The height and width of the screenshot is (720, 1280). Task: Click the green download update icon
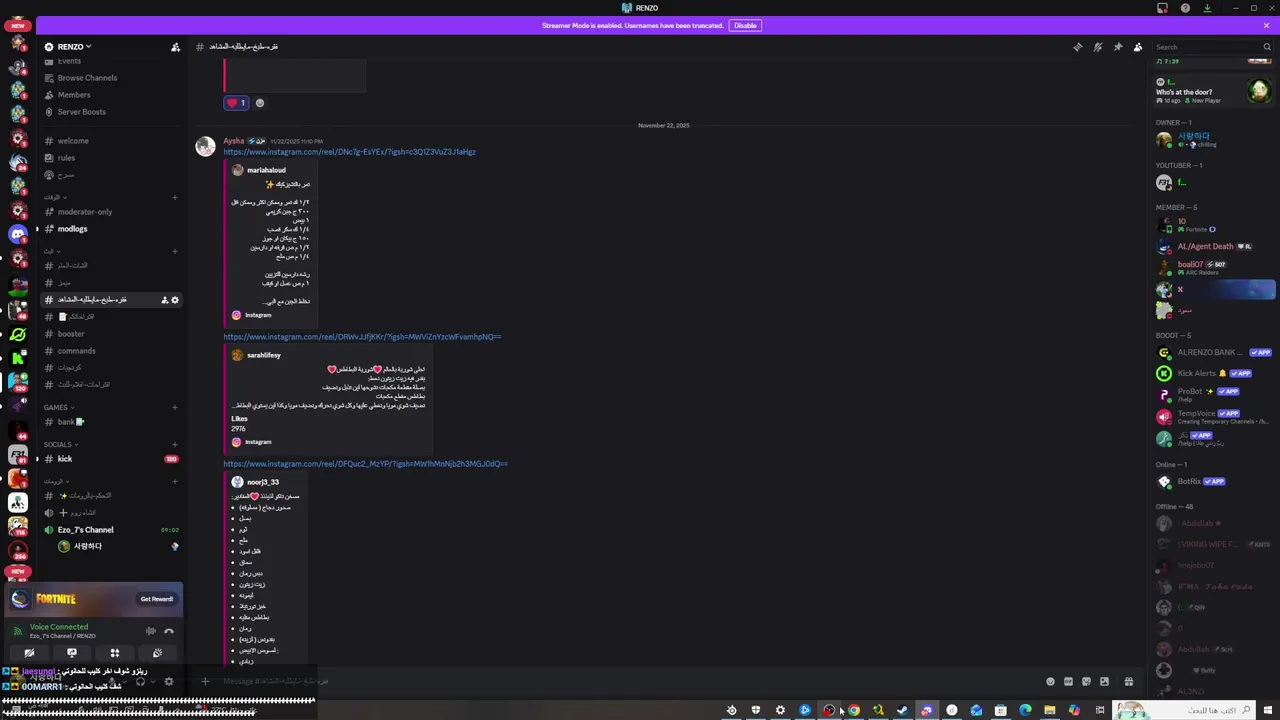click(x=1207, y=8)
